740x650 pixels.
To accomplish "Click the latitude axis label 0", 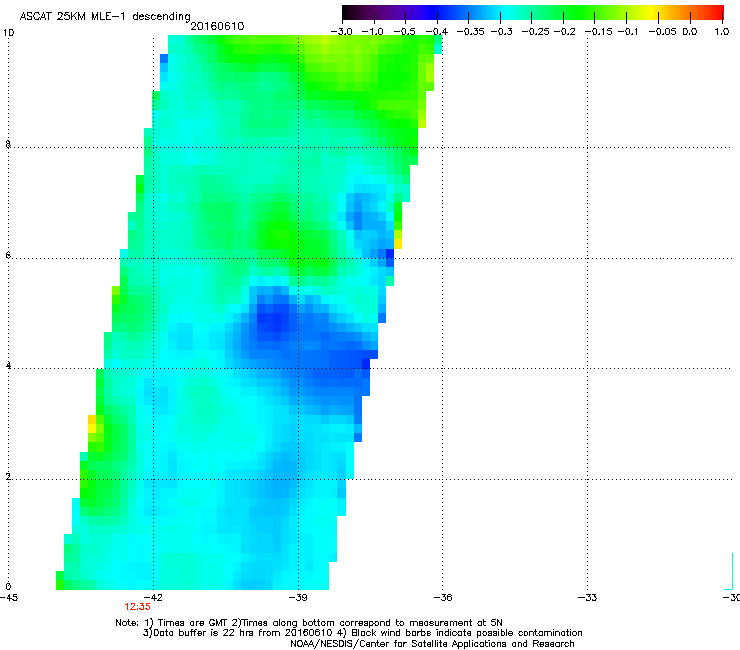I will click(x=8, y=587).
